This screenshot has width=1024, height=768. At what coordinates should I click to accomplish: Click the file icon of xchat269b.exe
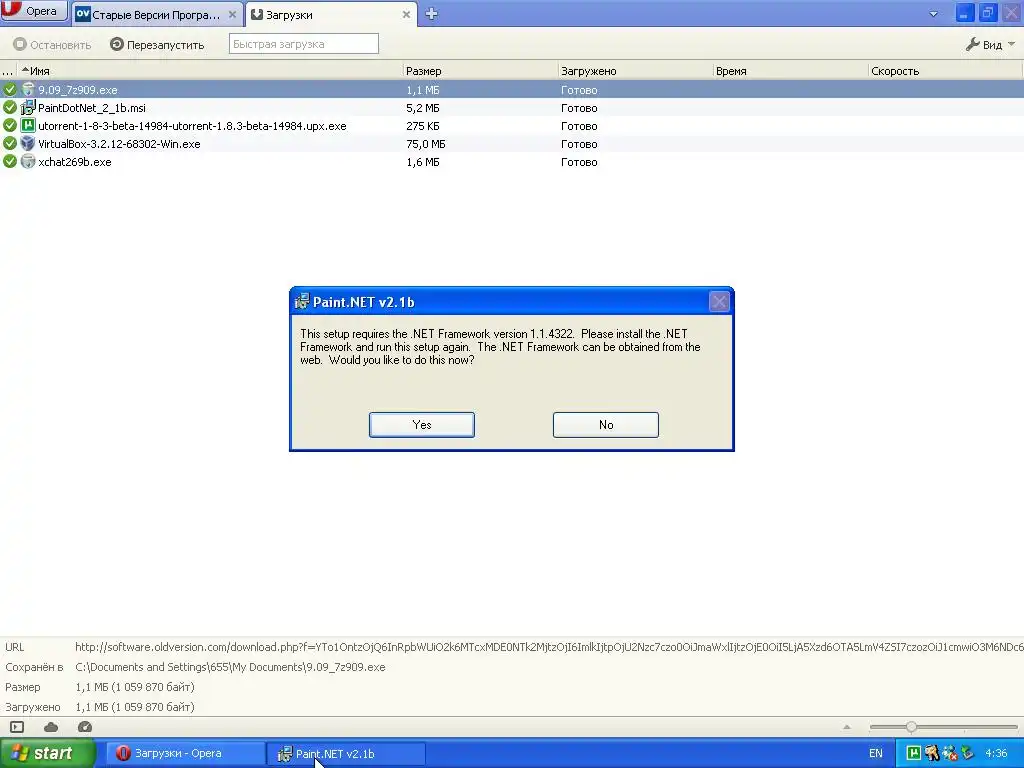click(27, 161)
